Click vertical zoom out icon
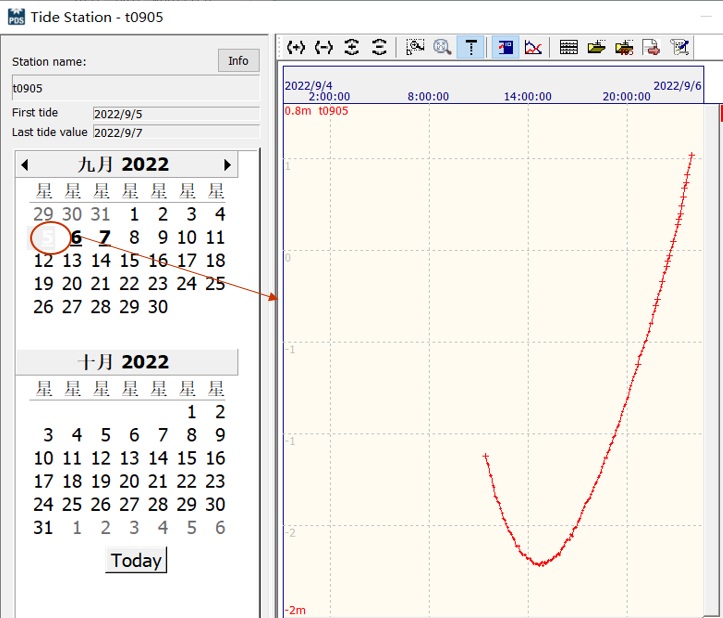 tap(379, 47)
